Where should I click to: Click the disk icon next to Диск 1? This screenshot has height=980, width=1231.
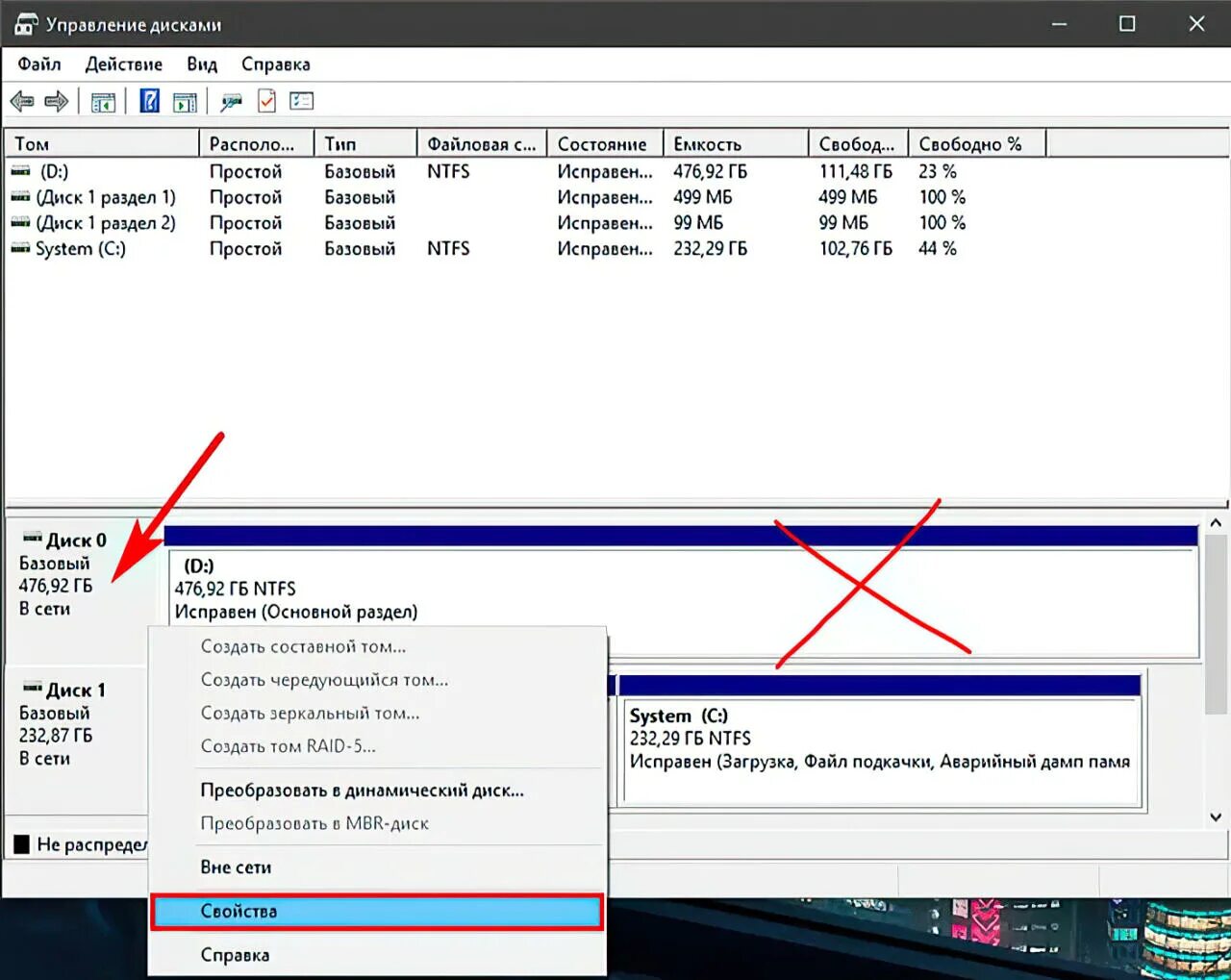tap(33, 688)
